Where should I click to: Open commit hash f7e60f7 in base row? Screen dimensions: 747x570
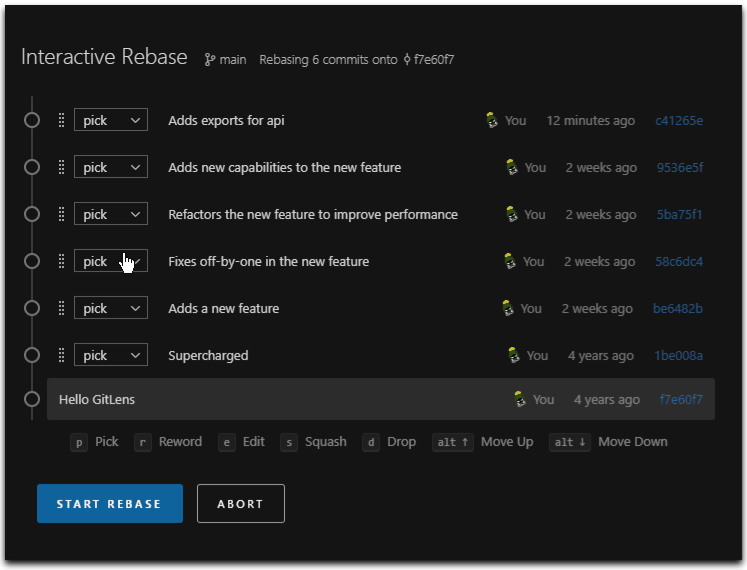click(681, 399)
